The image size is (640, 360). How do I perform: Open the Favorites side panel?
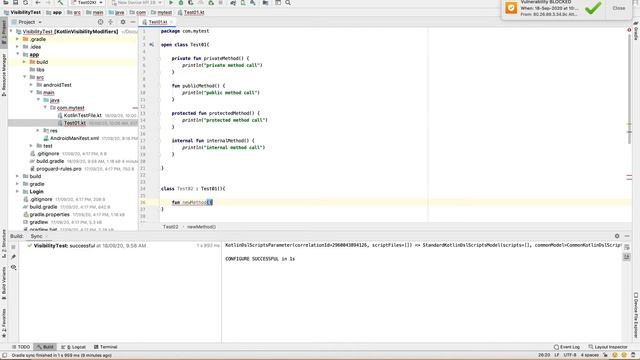4,323
